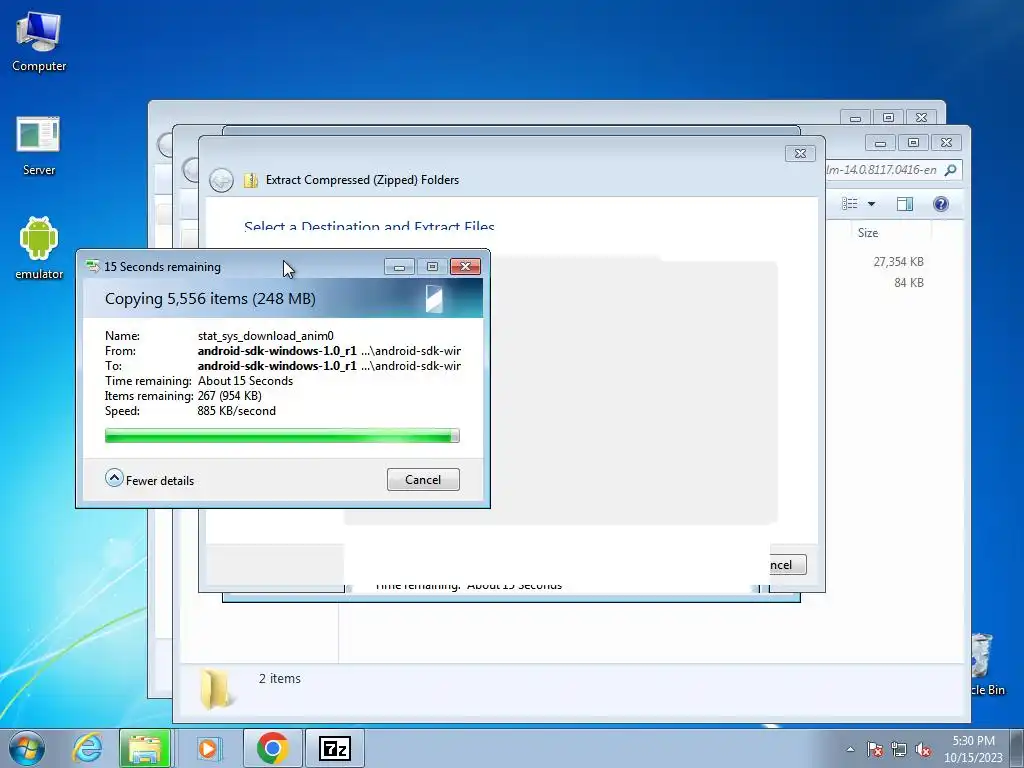Click the green copy progress bar

[282, 436]
